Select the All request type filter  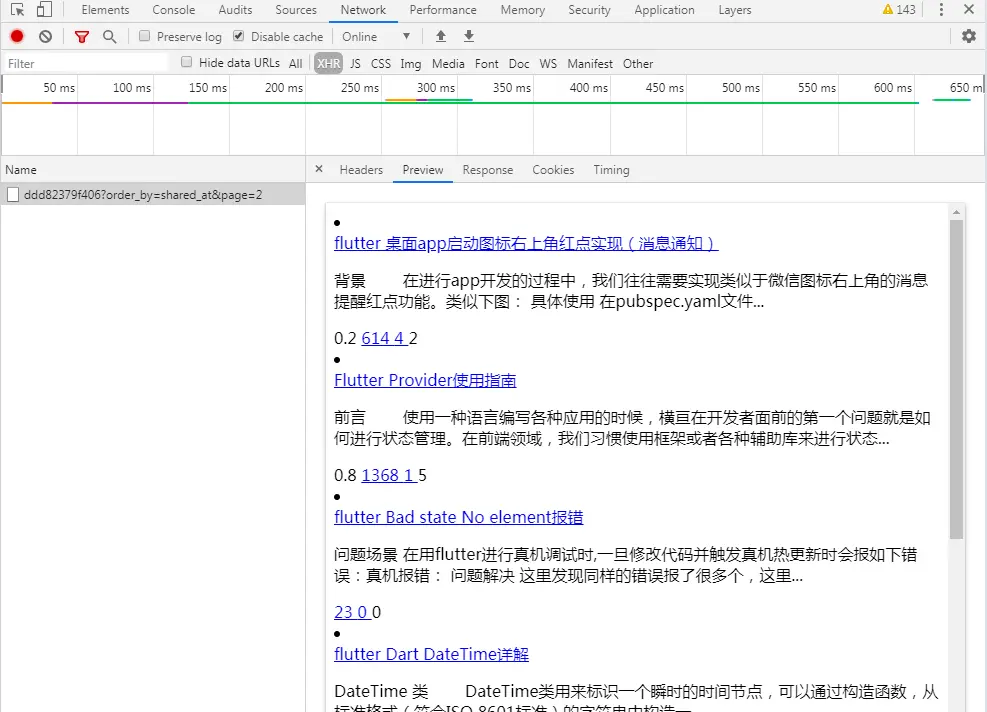click(295, 64)
